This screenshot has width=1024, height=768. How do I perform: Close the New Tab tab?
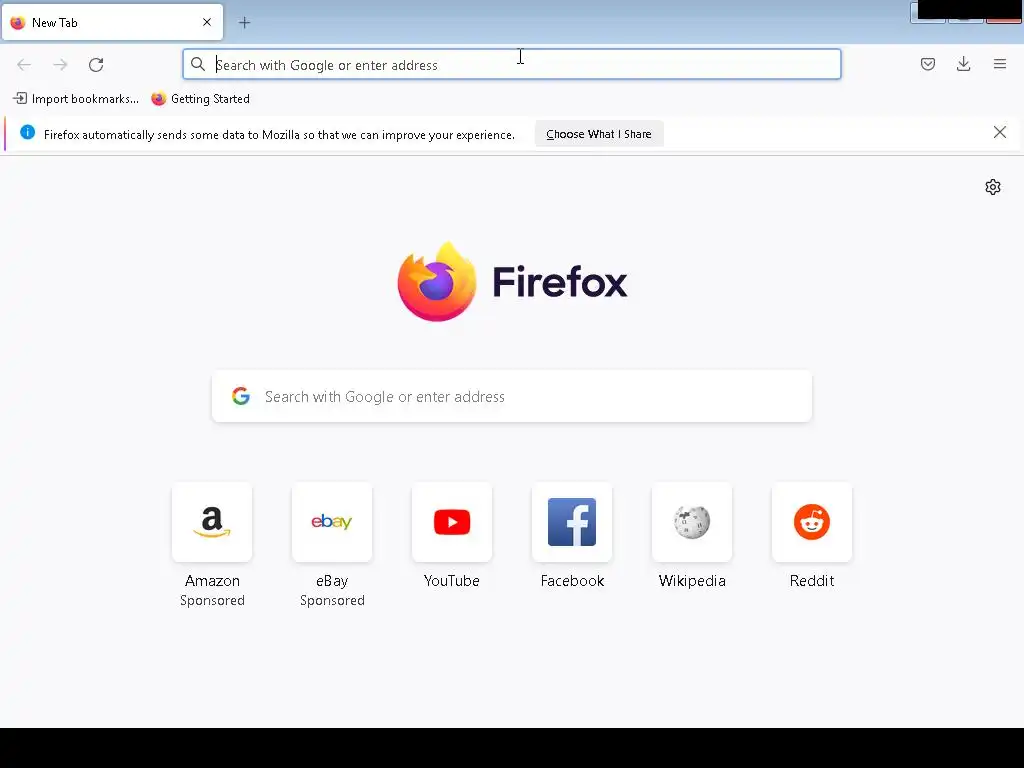[207, 22]
